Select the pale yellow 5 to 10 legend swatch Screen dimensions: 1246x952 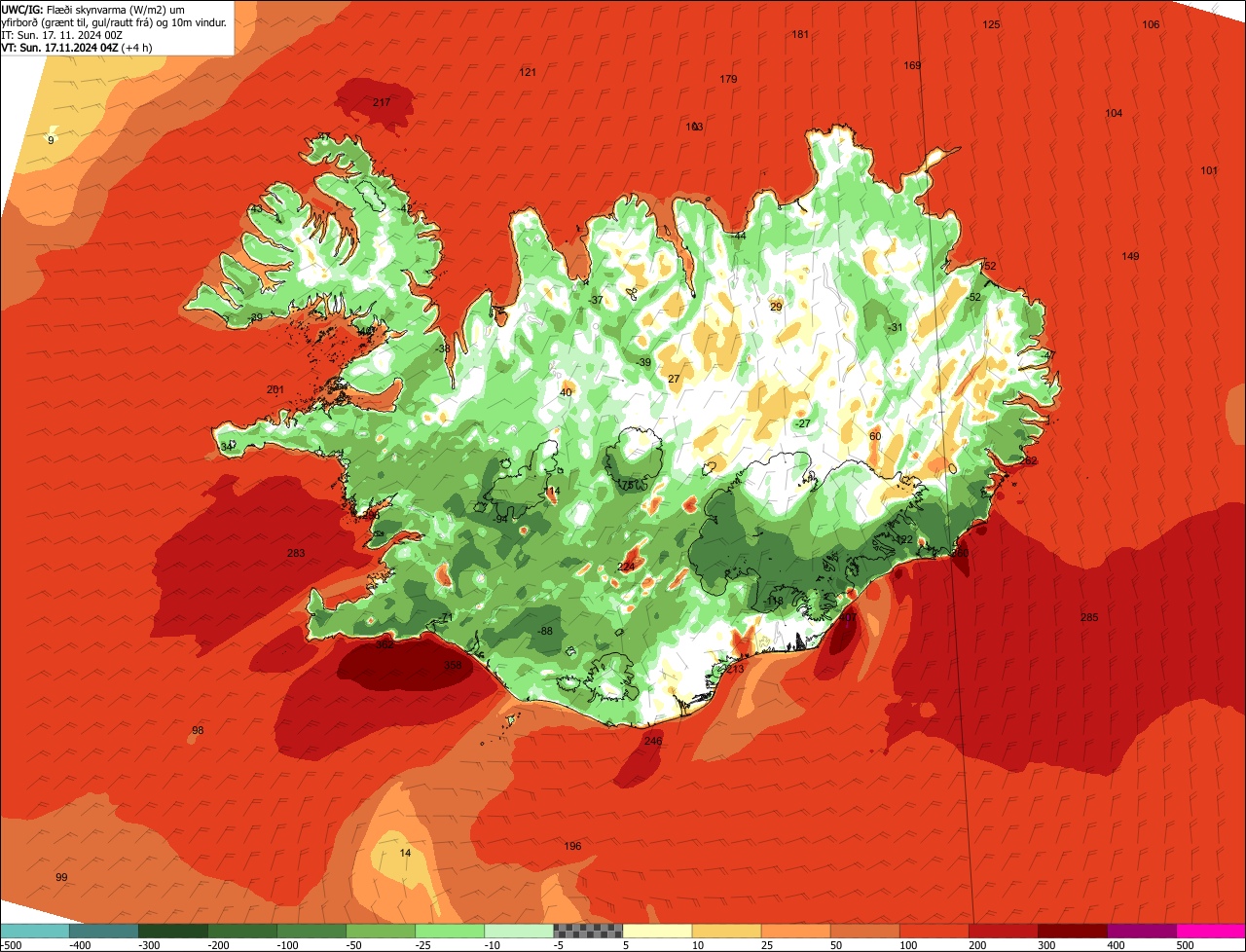coord(657,931)
